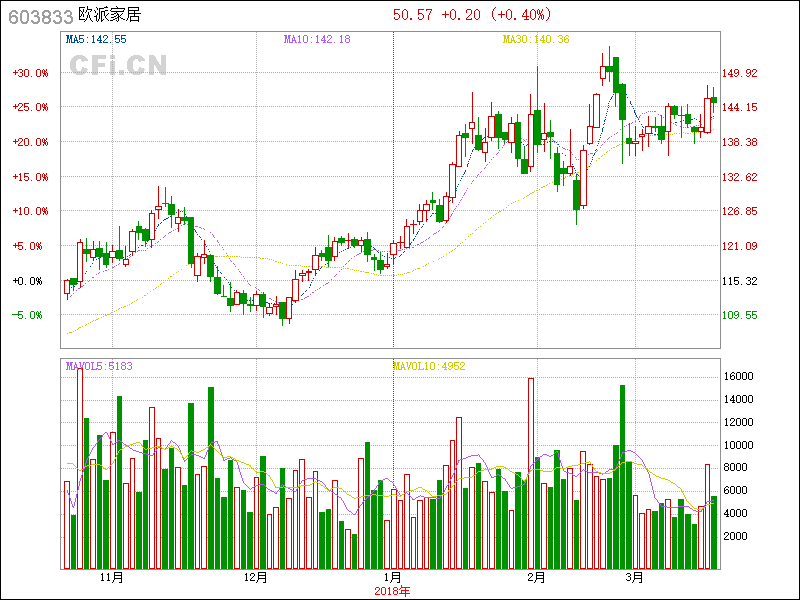Click the 2000 volume axis label
Screen dimensions: 800x600
[736, 536]
